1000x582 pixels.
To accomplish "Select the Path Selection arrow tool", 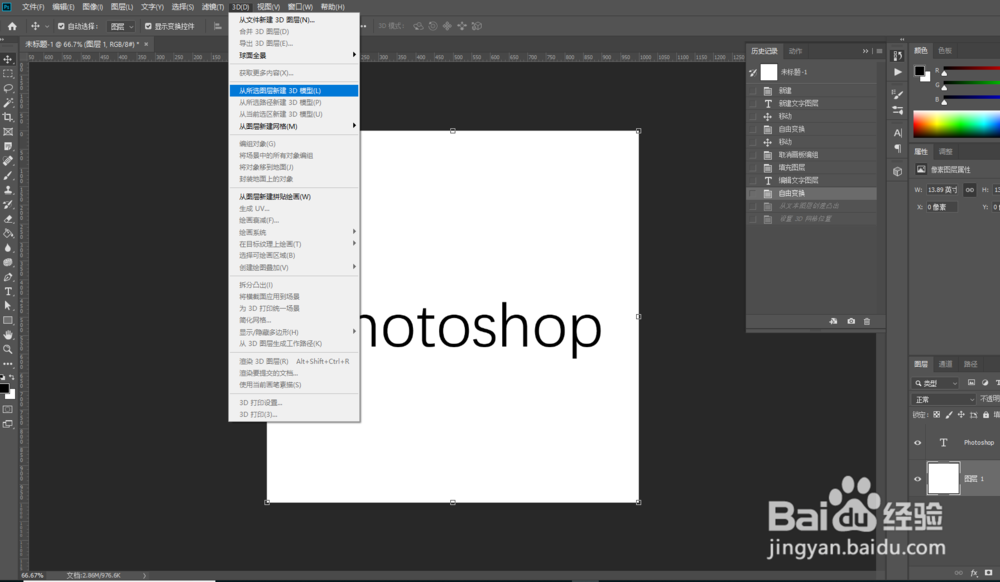I will coord(8,306).
